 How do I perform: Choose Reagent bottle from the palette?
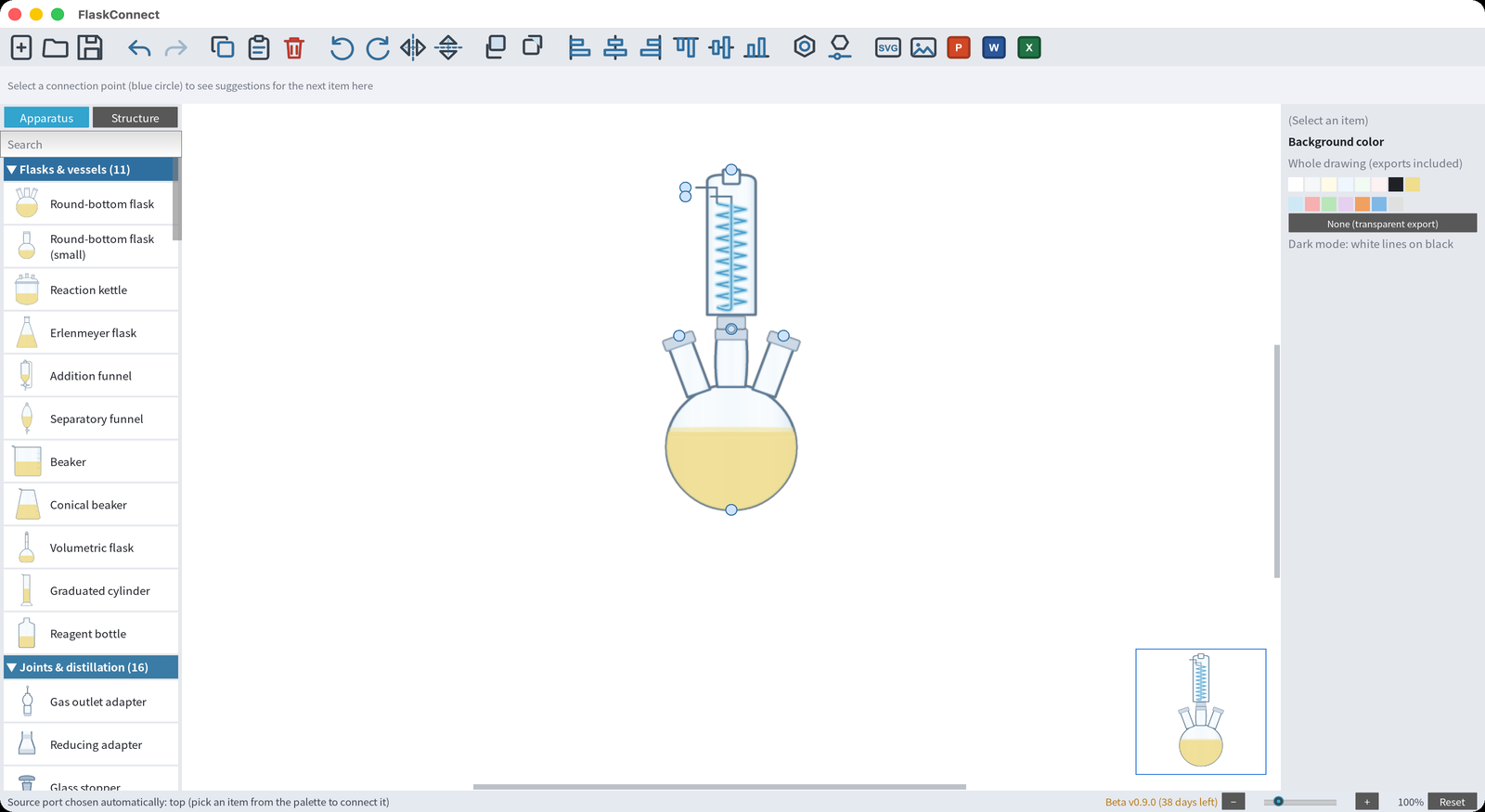[x=91, y=634]
